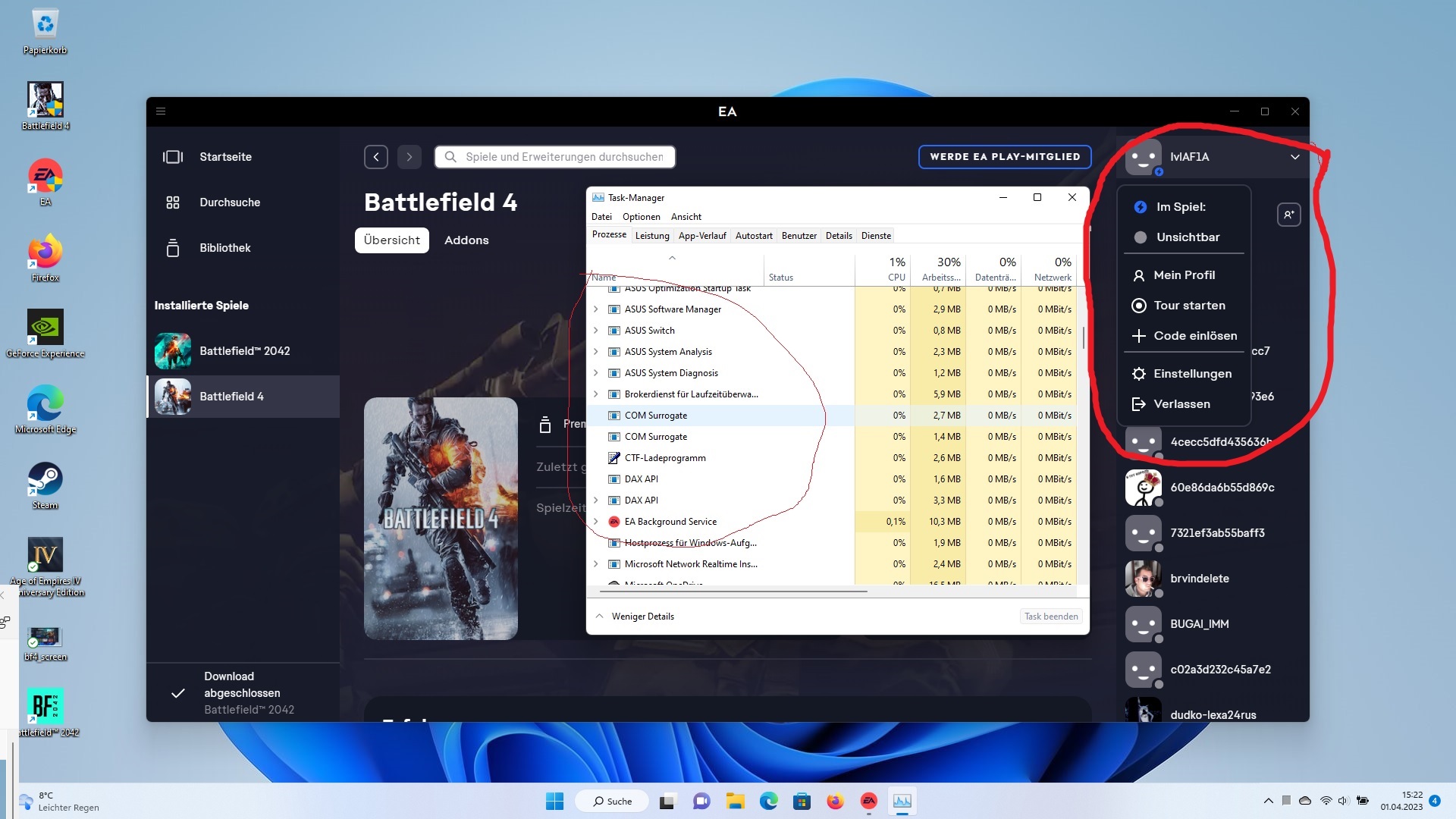This screenshot has width=1456, height=819.
Task: Open the weather widget in taskbar
Action: (59, 802)
